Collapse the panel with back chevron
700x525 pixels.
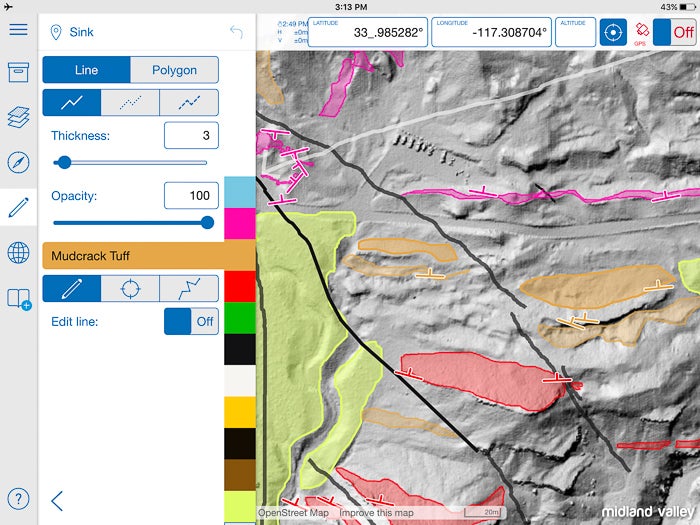tap(57, 500)
